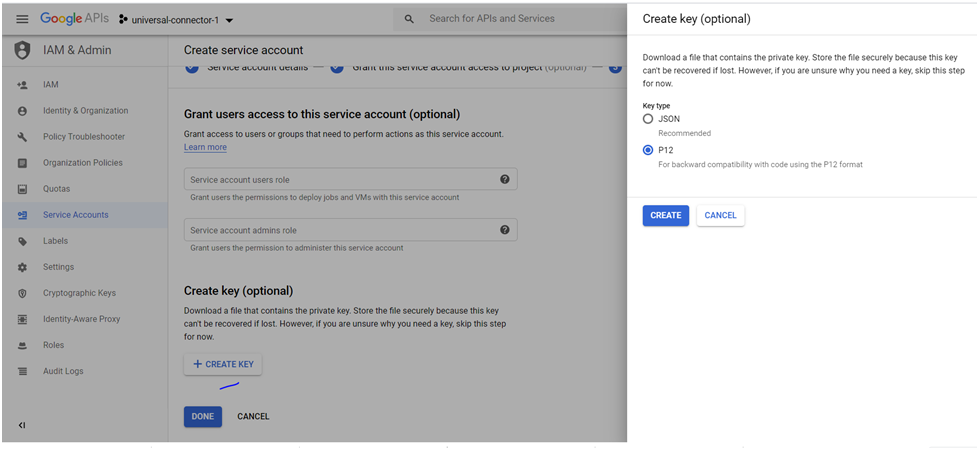Open Labels page
The image size is (979, 450).
56,241
